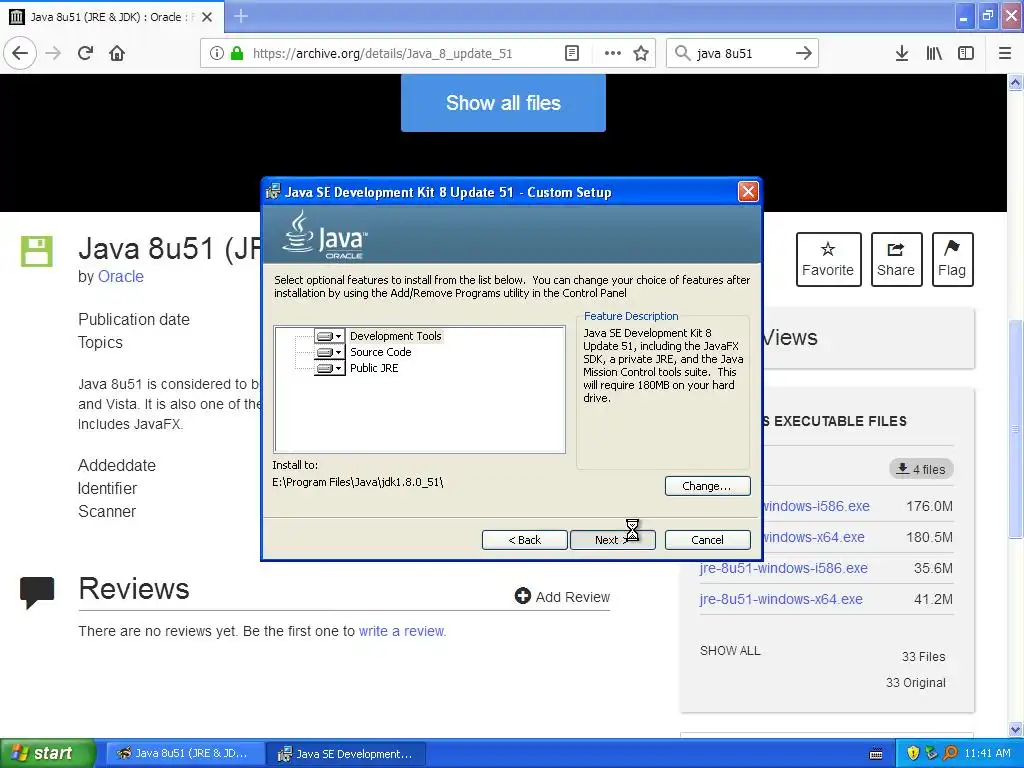The image size is (1024, 768).
Task: Click the 33 Original files text
Action: [x=916, y=682]
